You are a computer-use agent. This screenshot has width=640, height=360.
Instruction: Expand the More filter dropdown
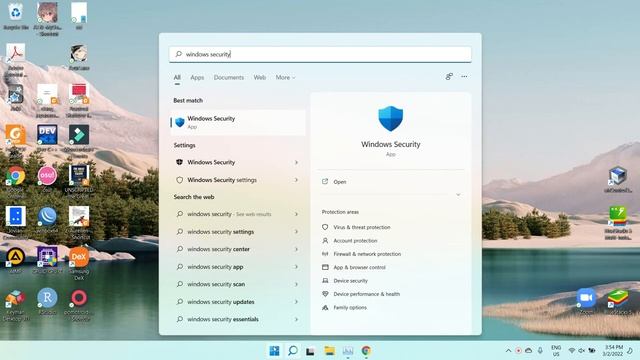[285, 77]
